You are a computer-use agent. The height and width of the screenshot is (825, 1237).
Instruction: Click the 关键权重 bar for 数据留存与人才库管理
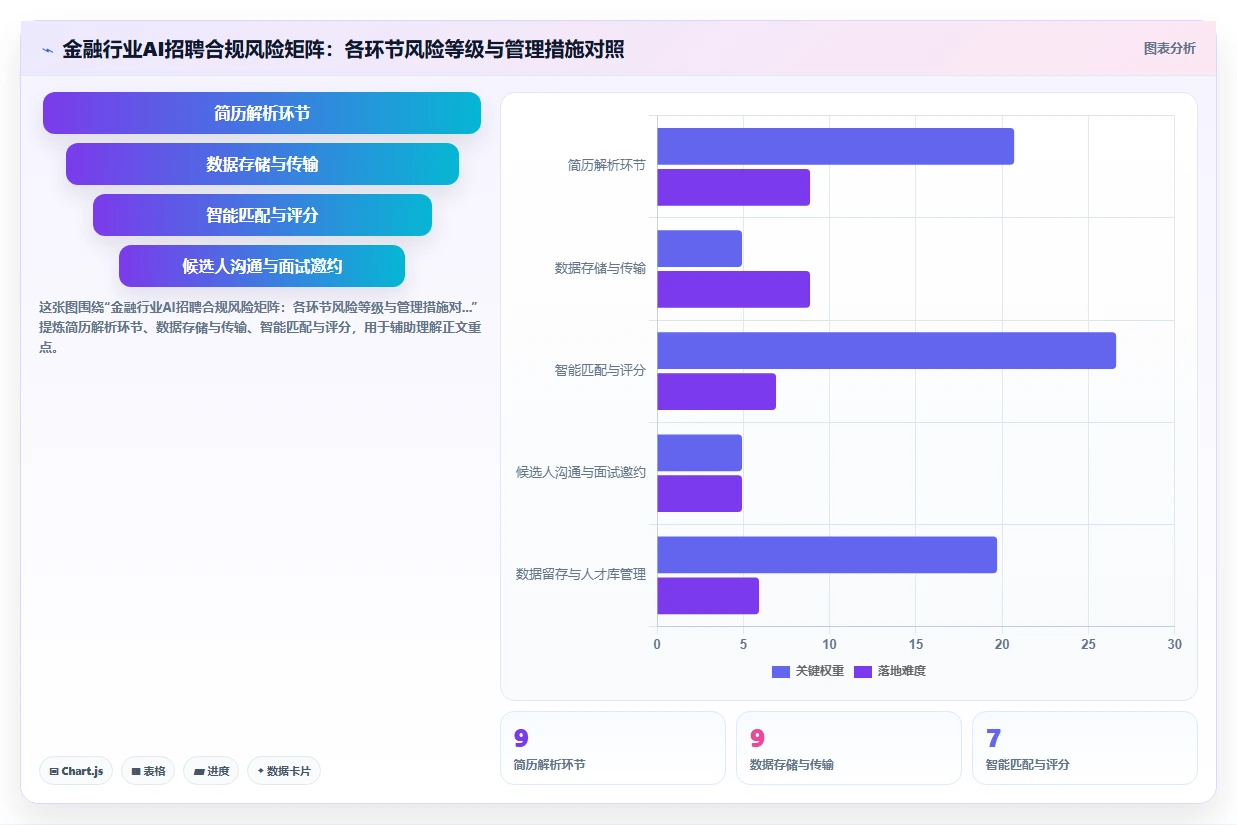coord(827,554)
